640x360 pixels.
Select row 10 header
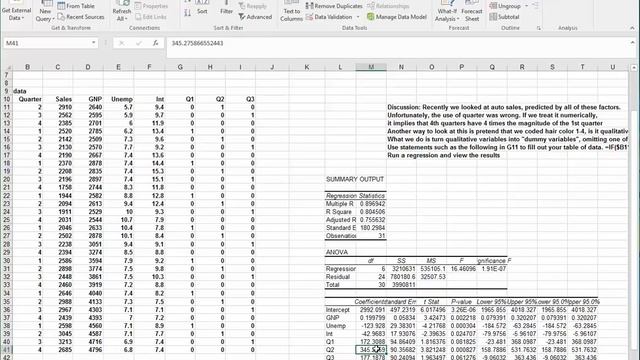coord(6,99)
